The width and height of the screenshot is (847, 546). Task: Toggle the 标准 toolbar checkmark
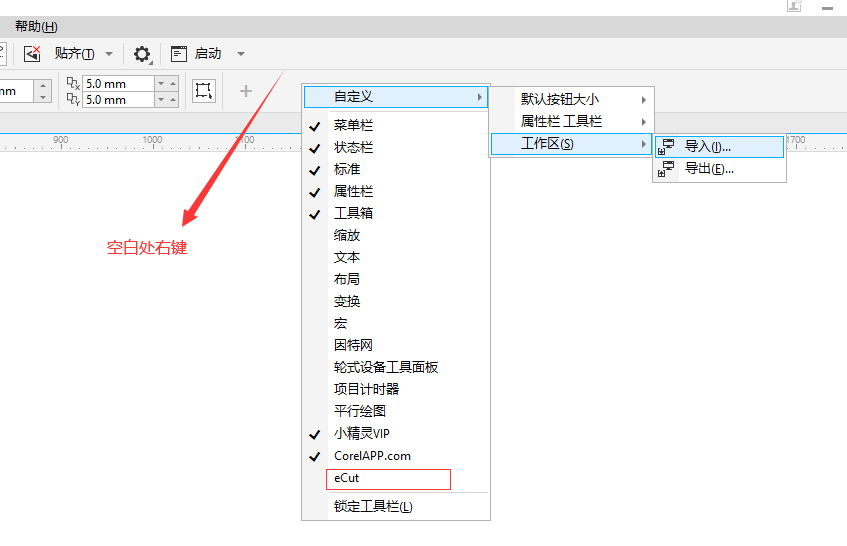click(396, 170)
